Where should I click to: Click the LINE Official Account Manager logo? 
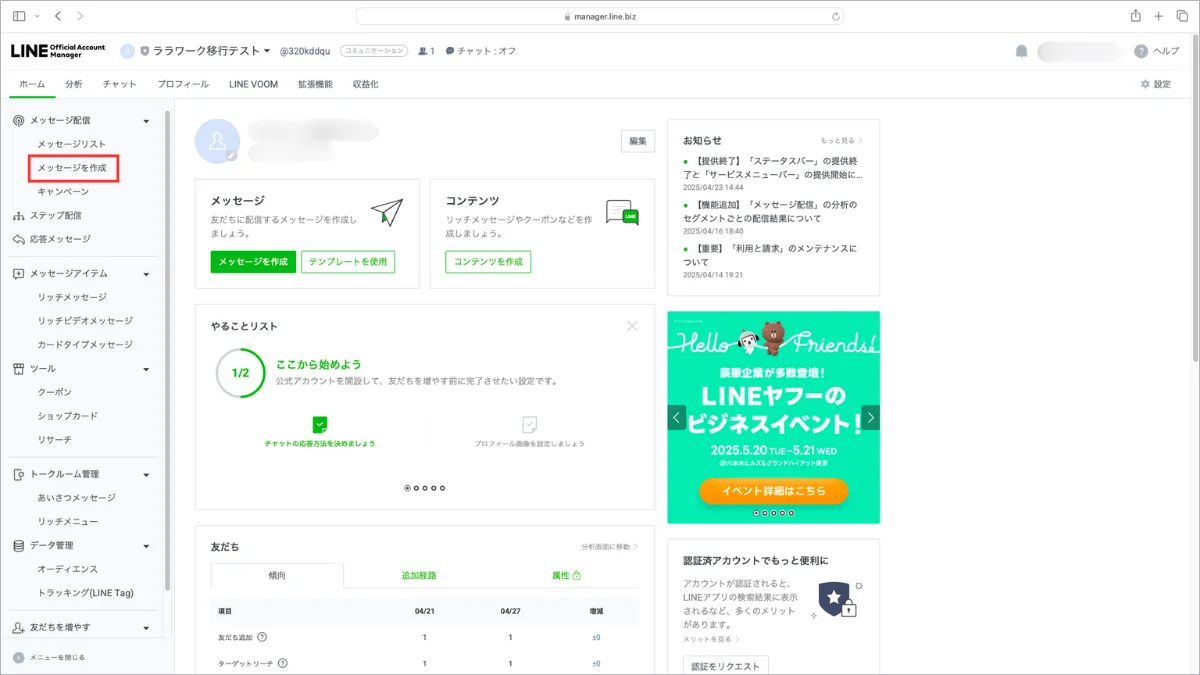(59, 51)
